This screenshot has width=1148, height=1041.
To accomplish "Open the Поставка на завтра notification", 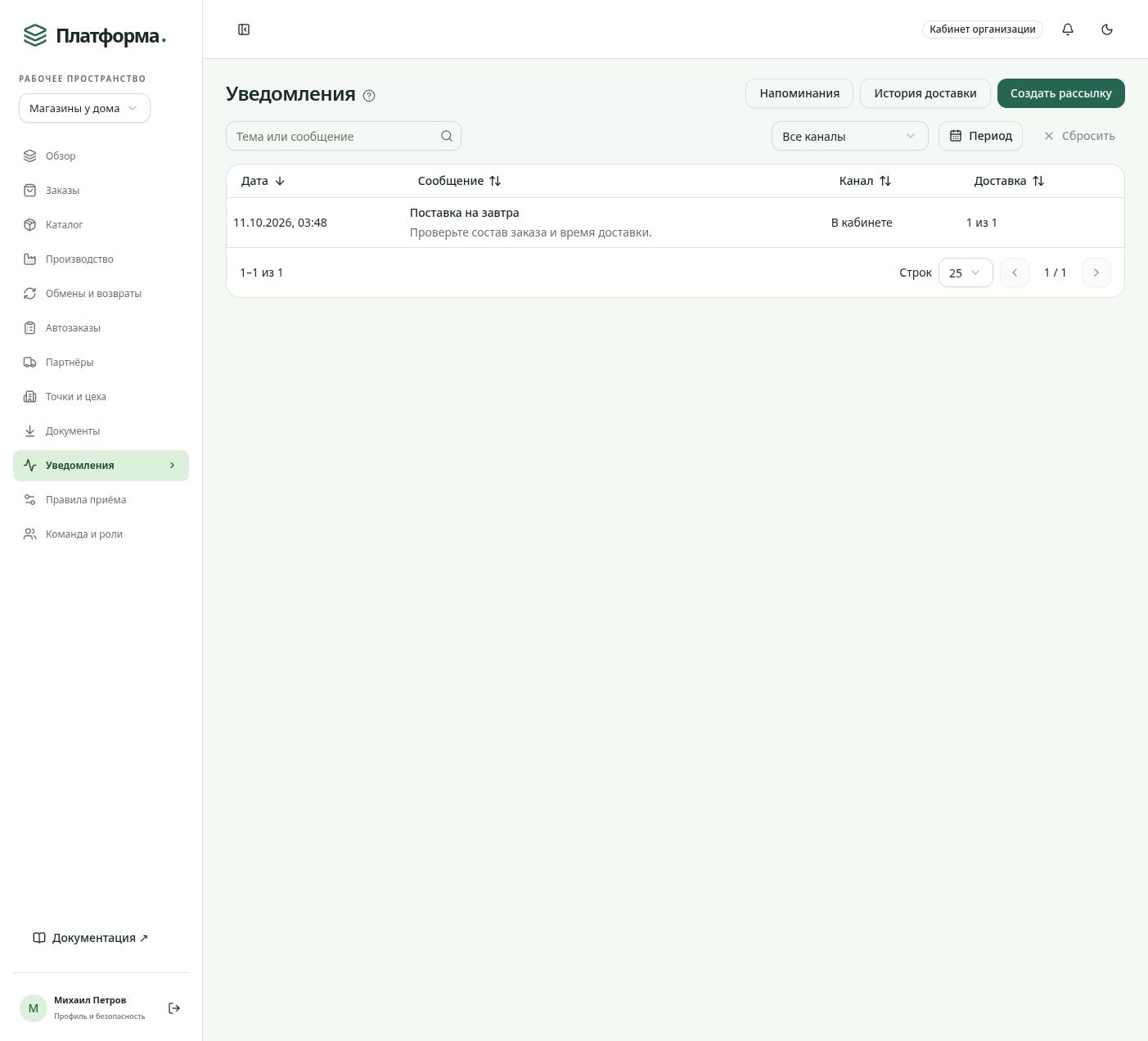I will pyautogui.click(x=464, y=213).
